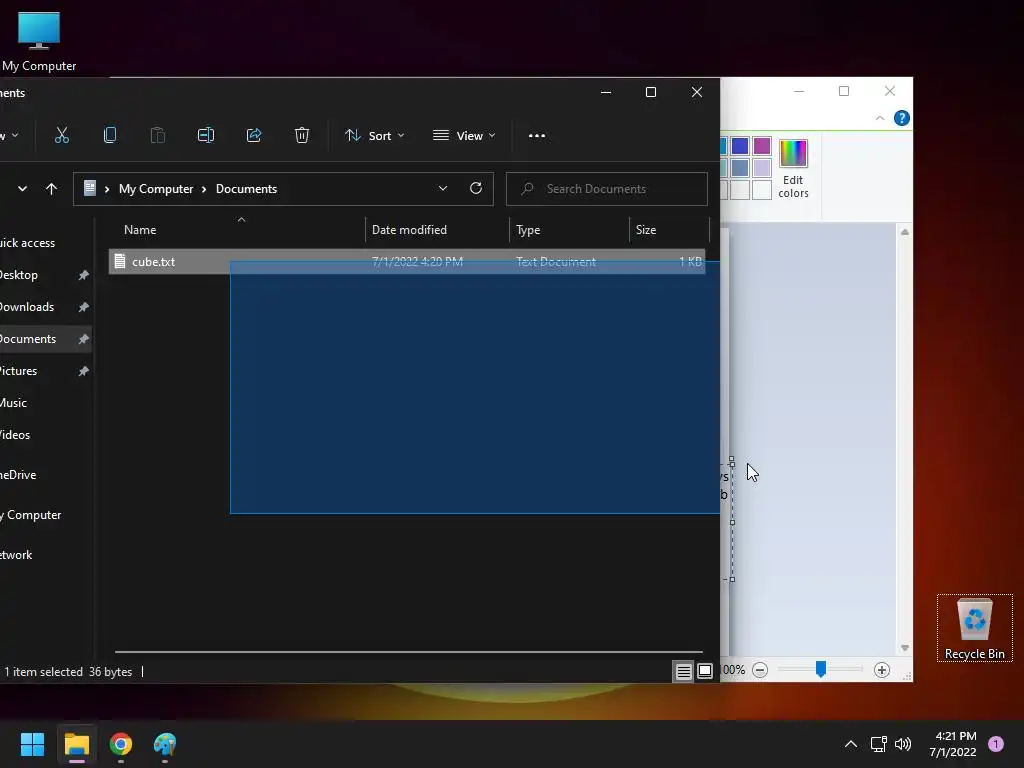Open Videos in the sidebar
Screen dimensions: 1024x768
(x=15, y=435)
